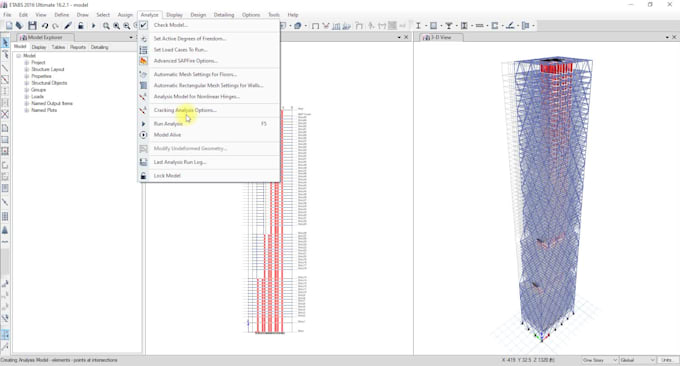The height and width of the screenshot is (366, 680).
Task: Choose Run Analysis from Analyze menu
Action: [x=209, y=124]
